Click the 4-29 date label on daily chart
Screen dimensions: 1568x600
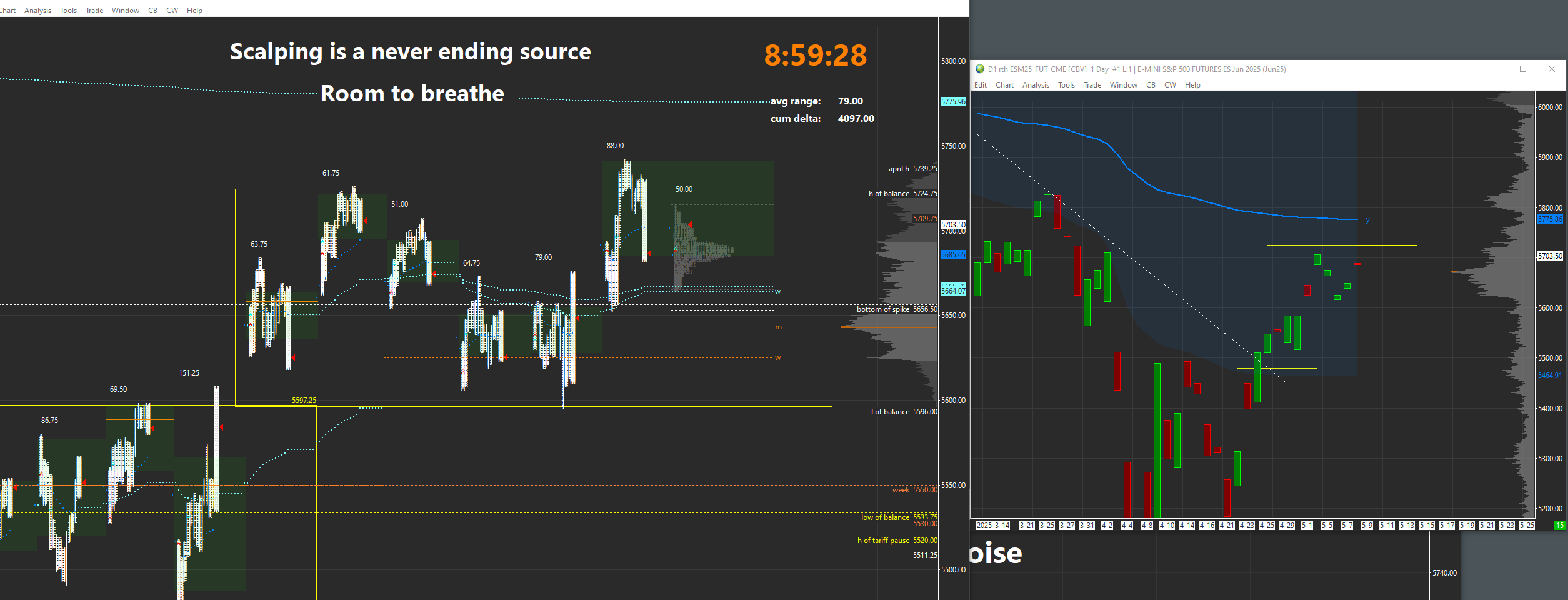coord(1287,526)
